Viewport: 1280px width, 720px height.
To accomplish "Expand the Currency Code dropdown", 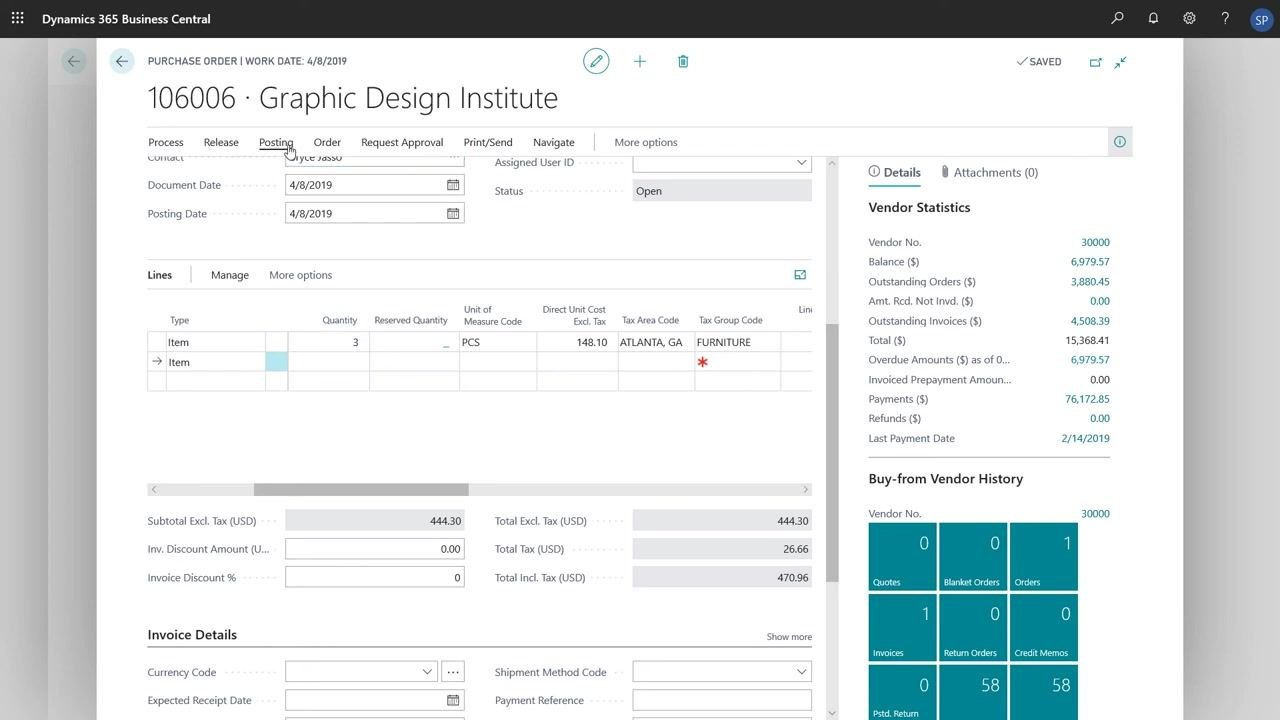I will pyautogui.click(x=427, y=672).
